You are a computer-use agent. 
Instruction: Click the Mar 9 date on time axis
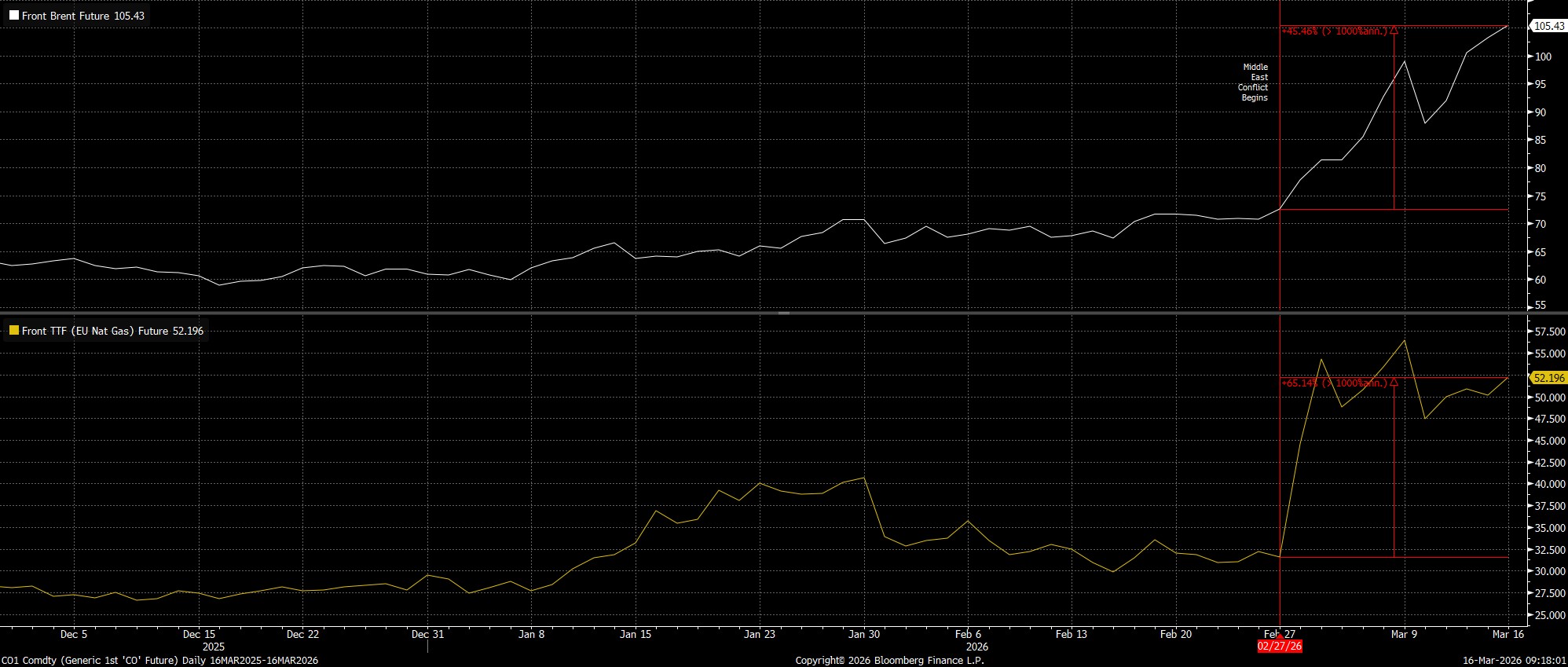1405,634
